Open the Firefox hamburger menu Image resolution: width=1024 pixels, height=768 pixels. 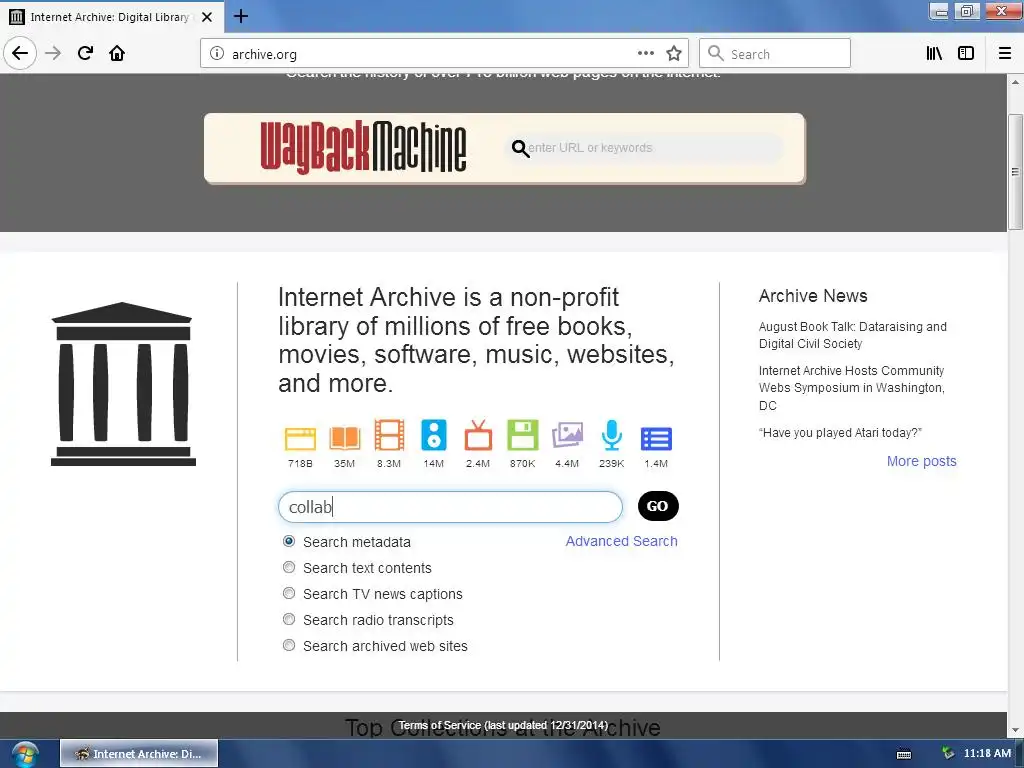(x=1004, y=54)
